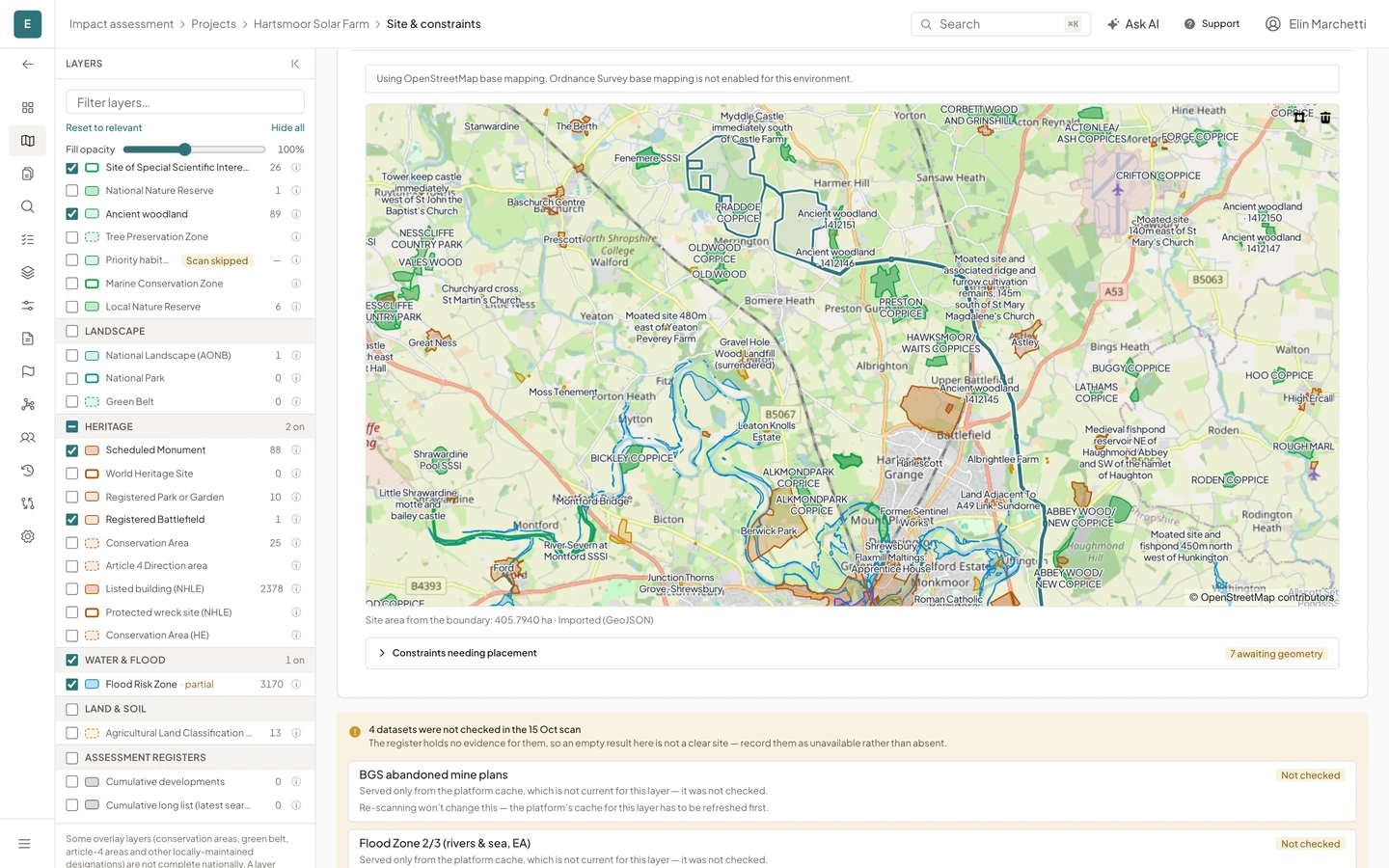
Task: Adjust the Fill opacity slider handle
Action: [x=185, y=149]
